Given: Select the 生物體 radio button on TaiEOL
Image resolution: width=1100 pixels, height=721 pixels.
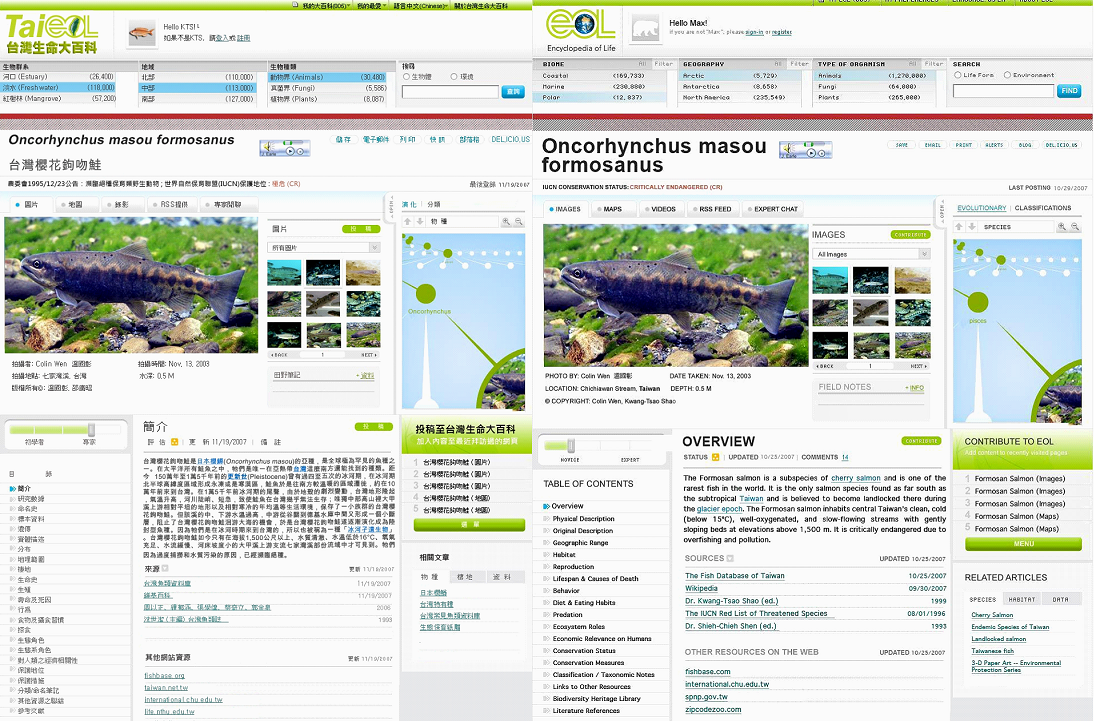Looking at the screenshot, I should tap(407, 76).
